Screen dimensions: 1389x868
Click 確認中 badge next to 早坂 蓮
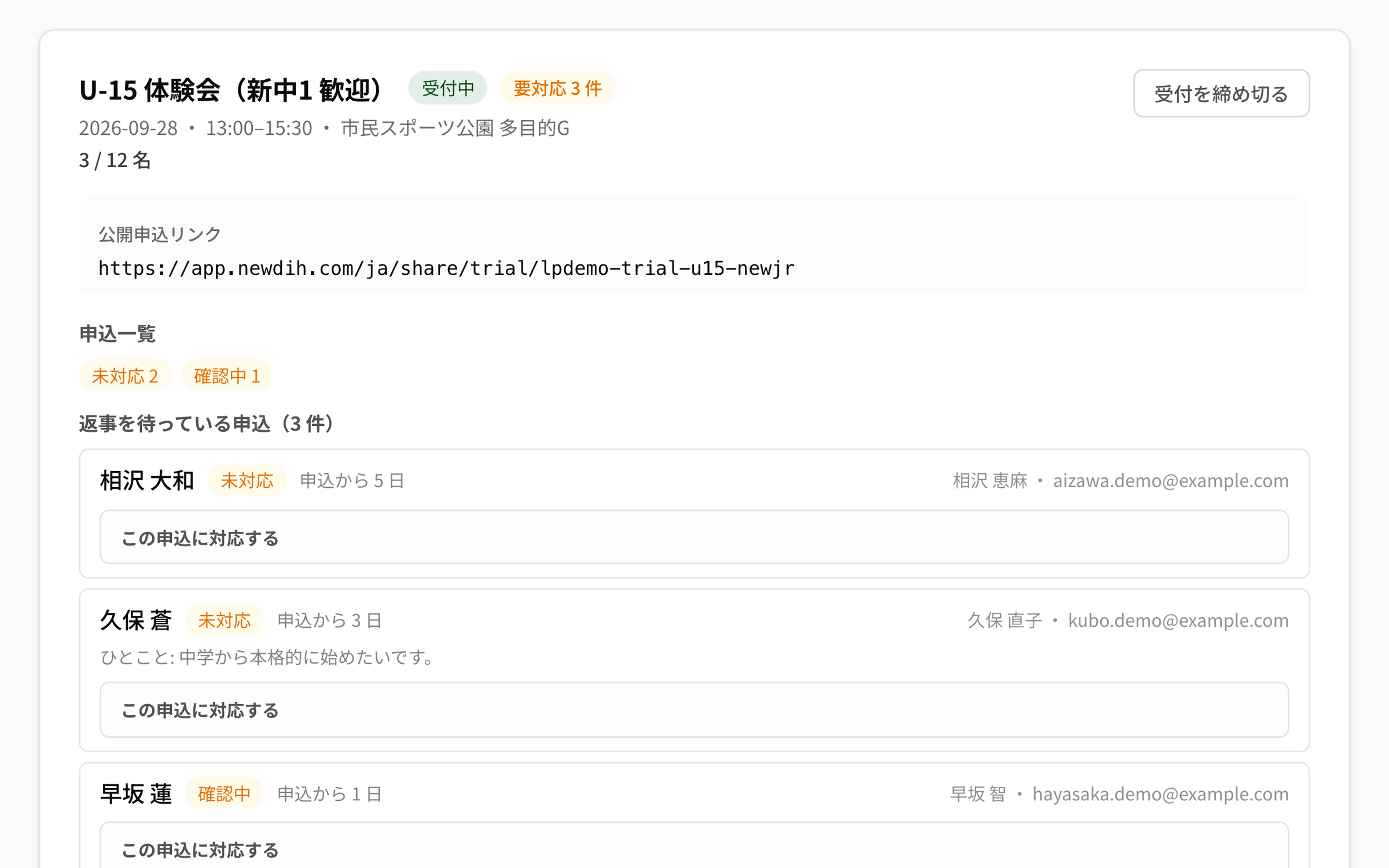coord(224,793)
